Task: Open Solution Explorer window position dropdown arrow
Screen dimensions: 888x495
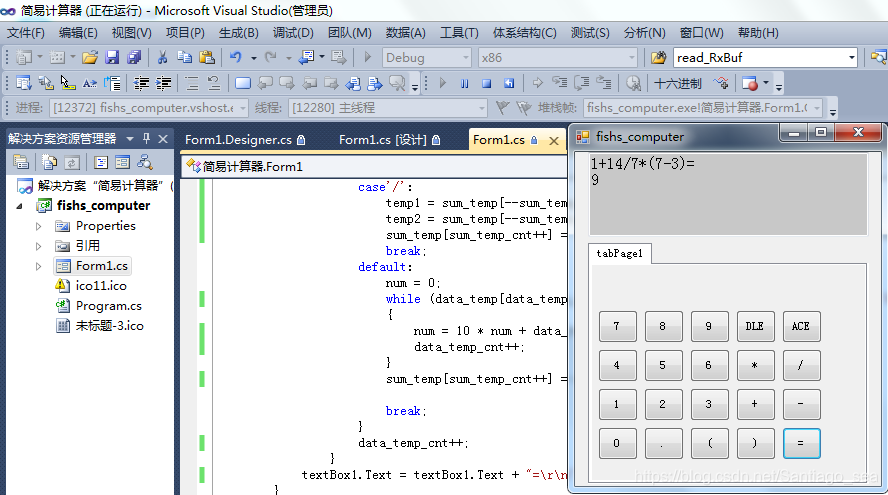Action: coord(130,138)
